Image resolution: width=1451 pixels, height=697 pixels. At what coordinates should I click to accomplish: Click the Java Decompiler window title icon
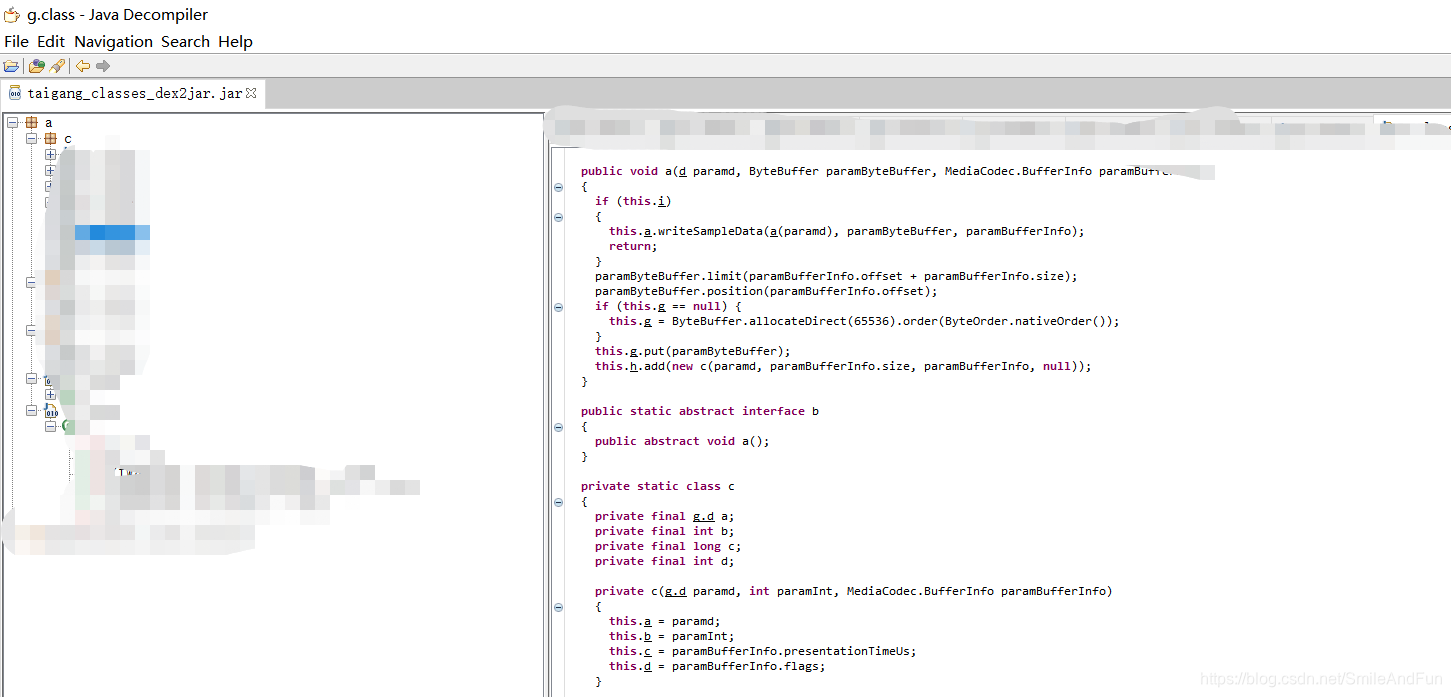coord(12,15)
